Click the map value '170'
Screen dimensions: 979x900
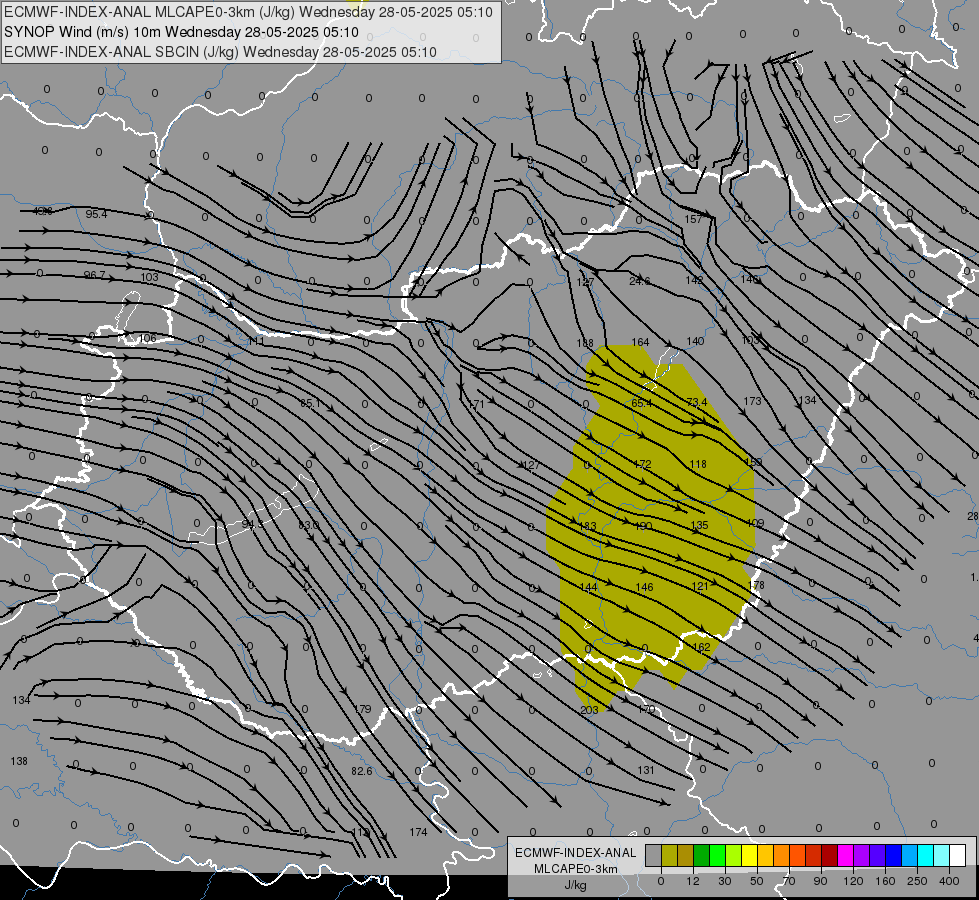pyautogui.click(x=646, y=710)
